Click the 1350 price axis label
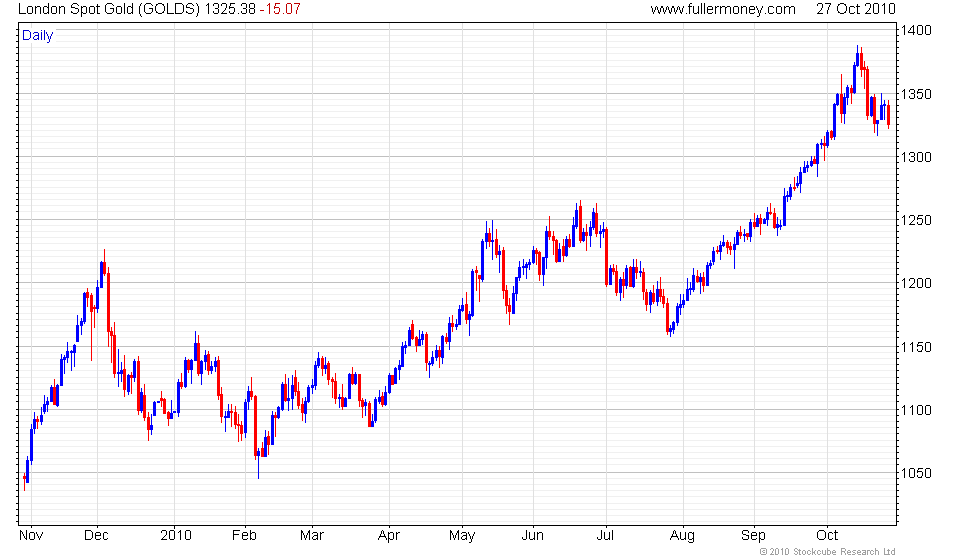980x560 pixels. point(916,94)
